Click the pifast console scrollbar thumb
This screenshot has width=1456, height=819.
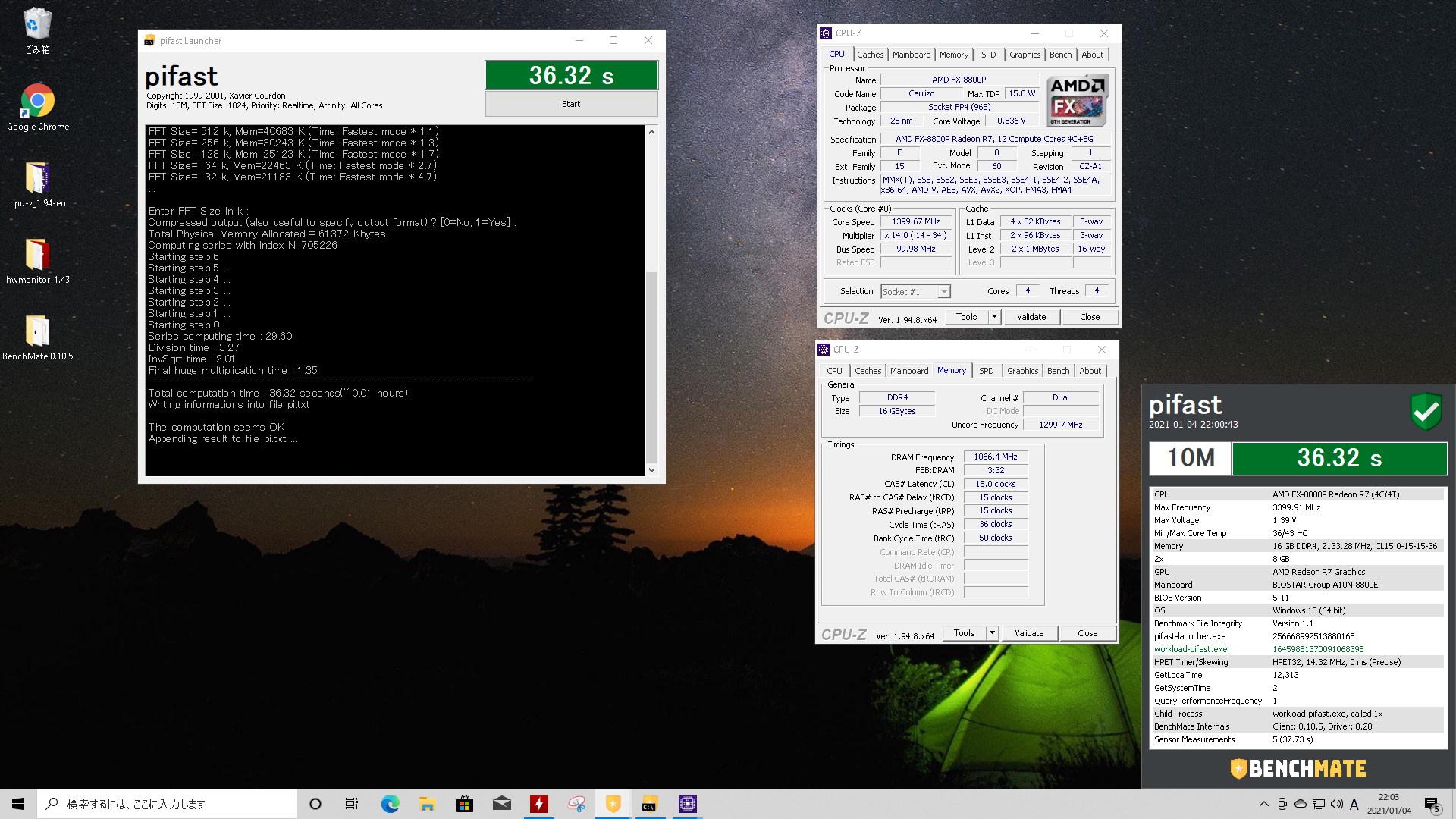[651, 366]
